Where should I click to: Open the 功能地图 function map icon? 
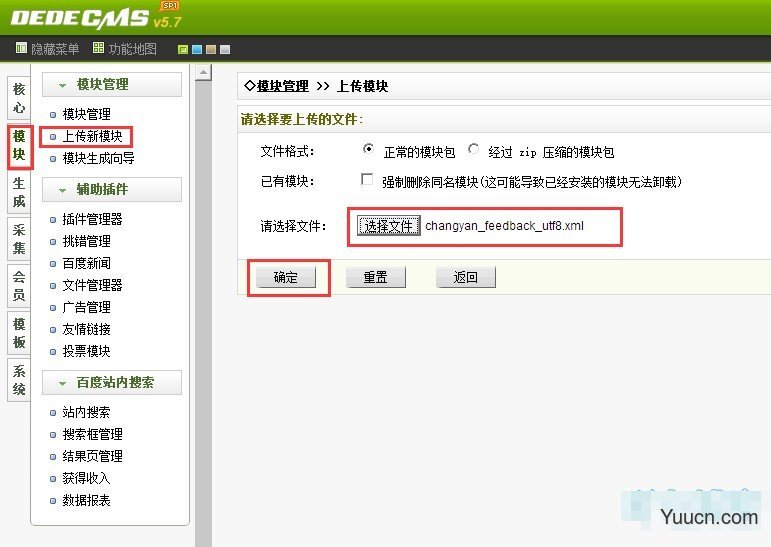(x=98, y=48)
